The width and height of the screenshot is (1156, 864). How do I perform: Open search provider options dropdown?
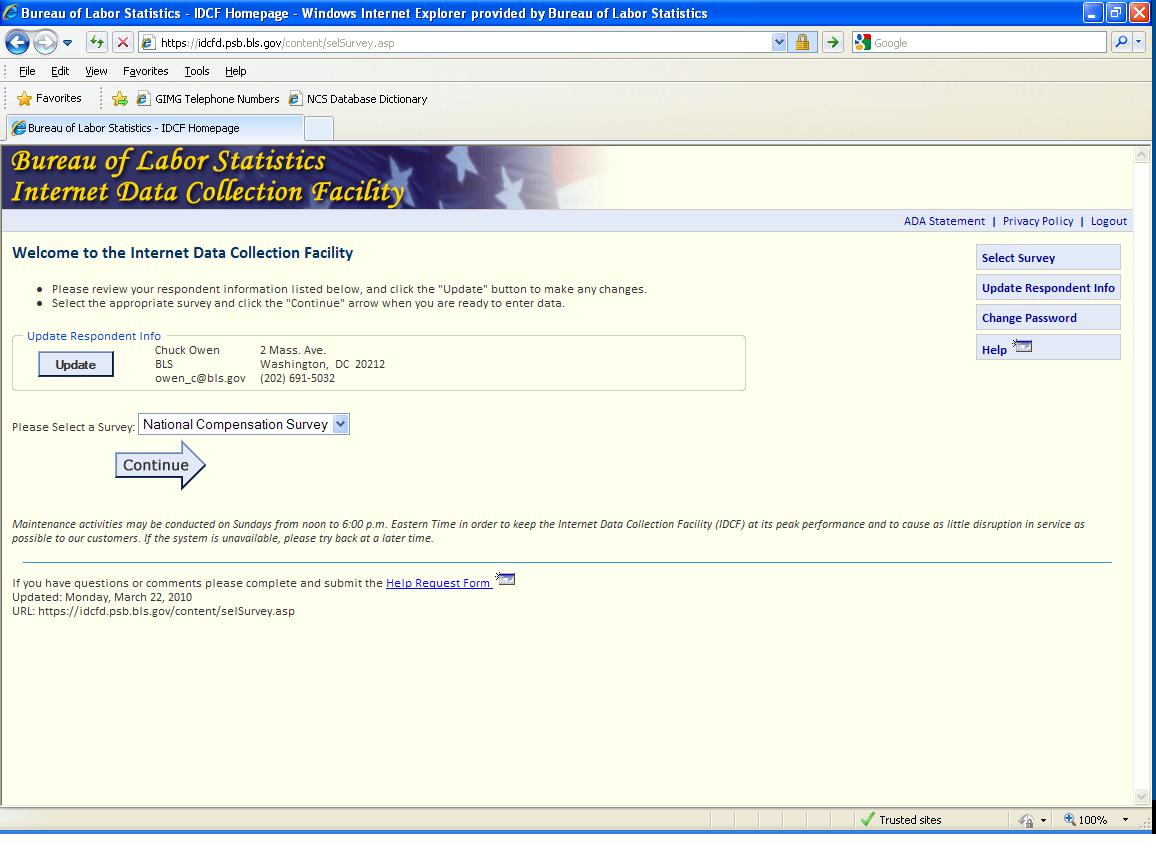(x=1139, y=42)
